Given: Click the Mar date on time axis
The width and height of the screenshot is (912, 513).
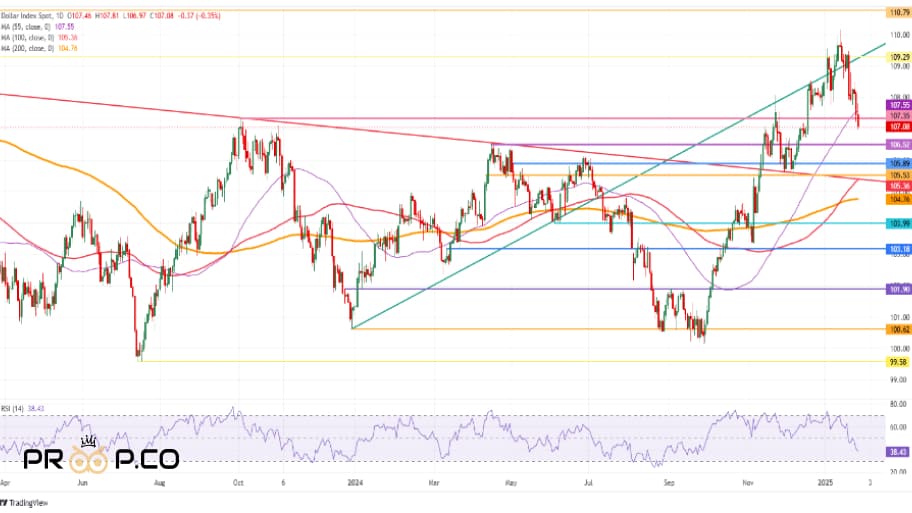Looking at the screenshot, I should [x=433, y=483].
